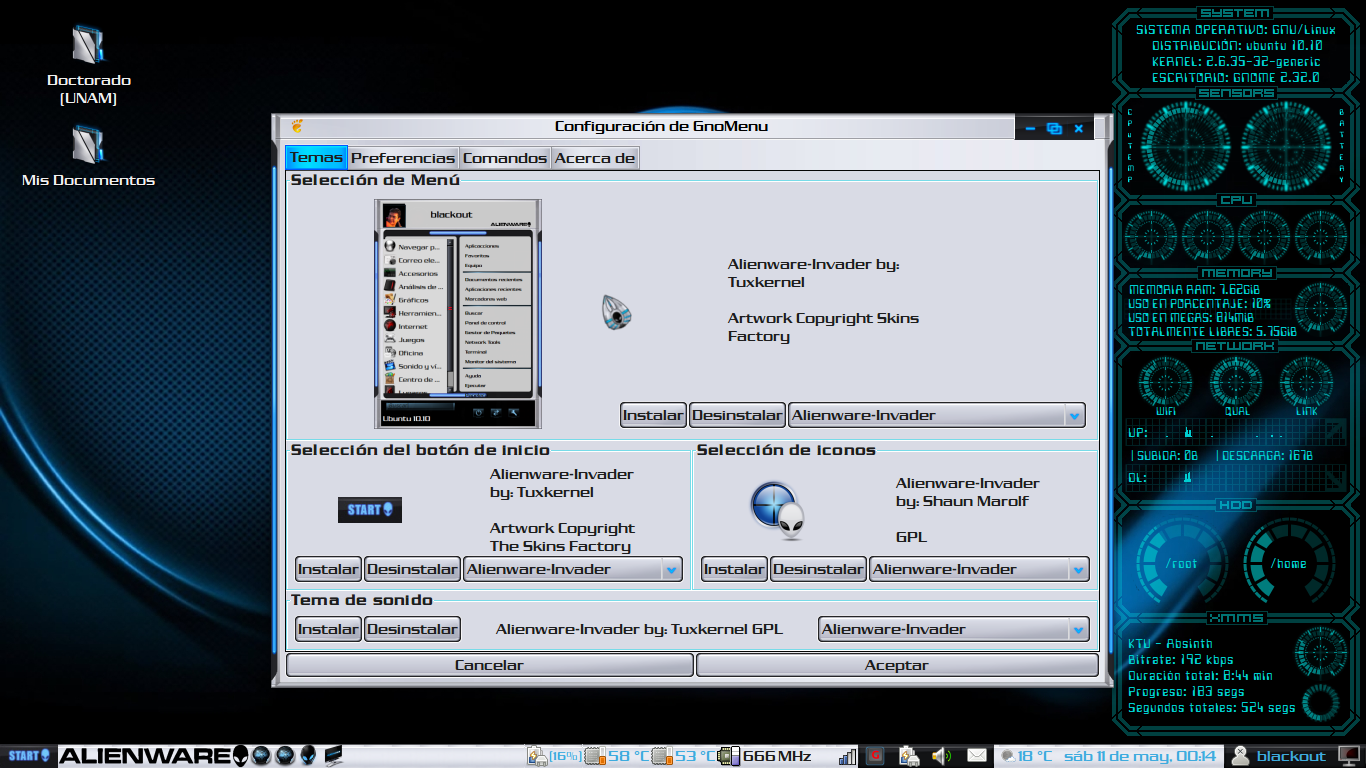The image size is (1366, 768).
Task: Click the Cancelar button
Action: click(489, 665)
